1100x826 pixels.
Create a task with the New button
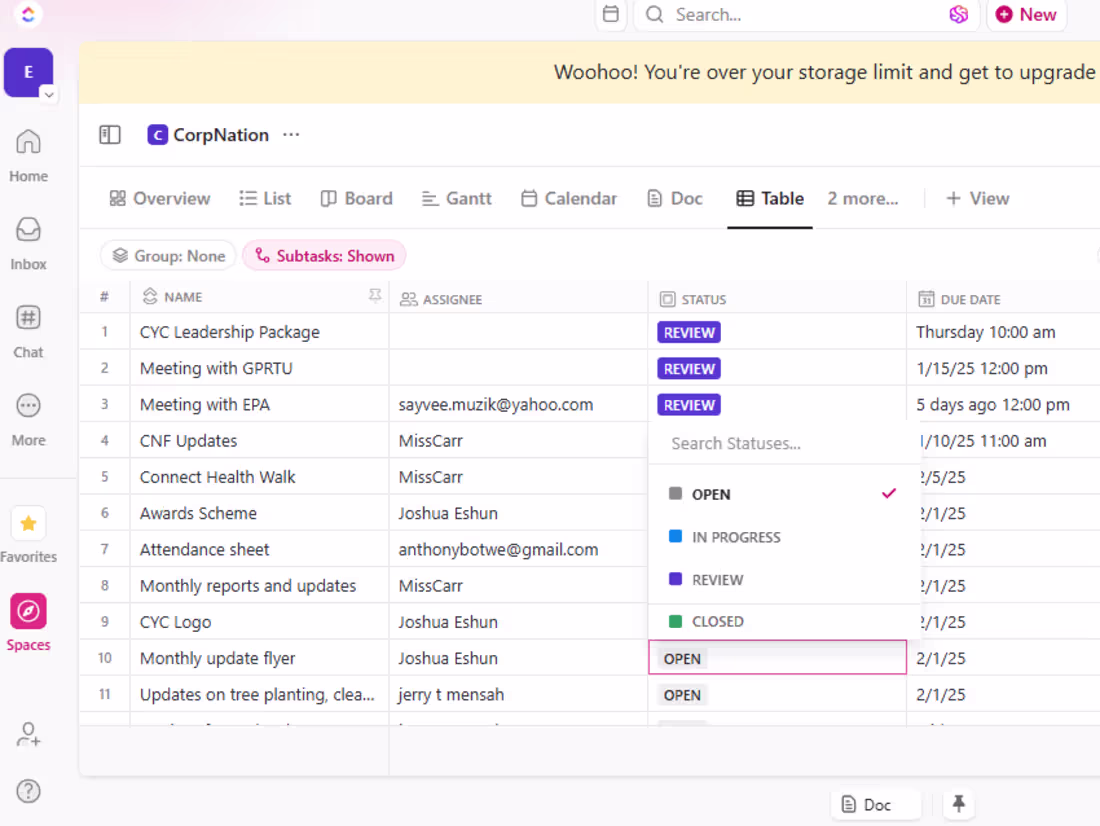click(1026, 15)
